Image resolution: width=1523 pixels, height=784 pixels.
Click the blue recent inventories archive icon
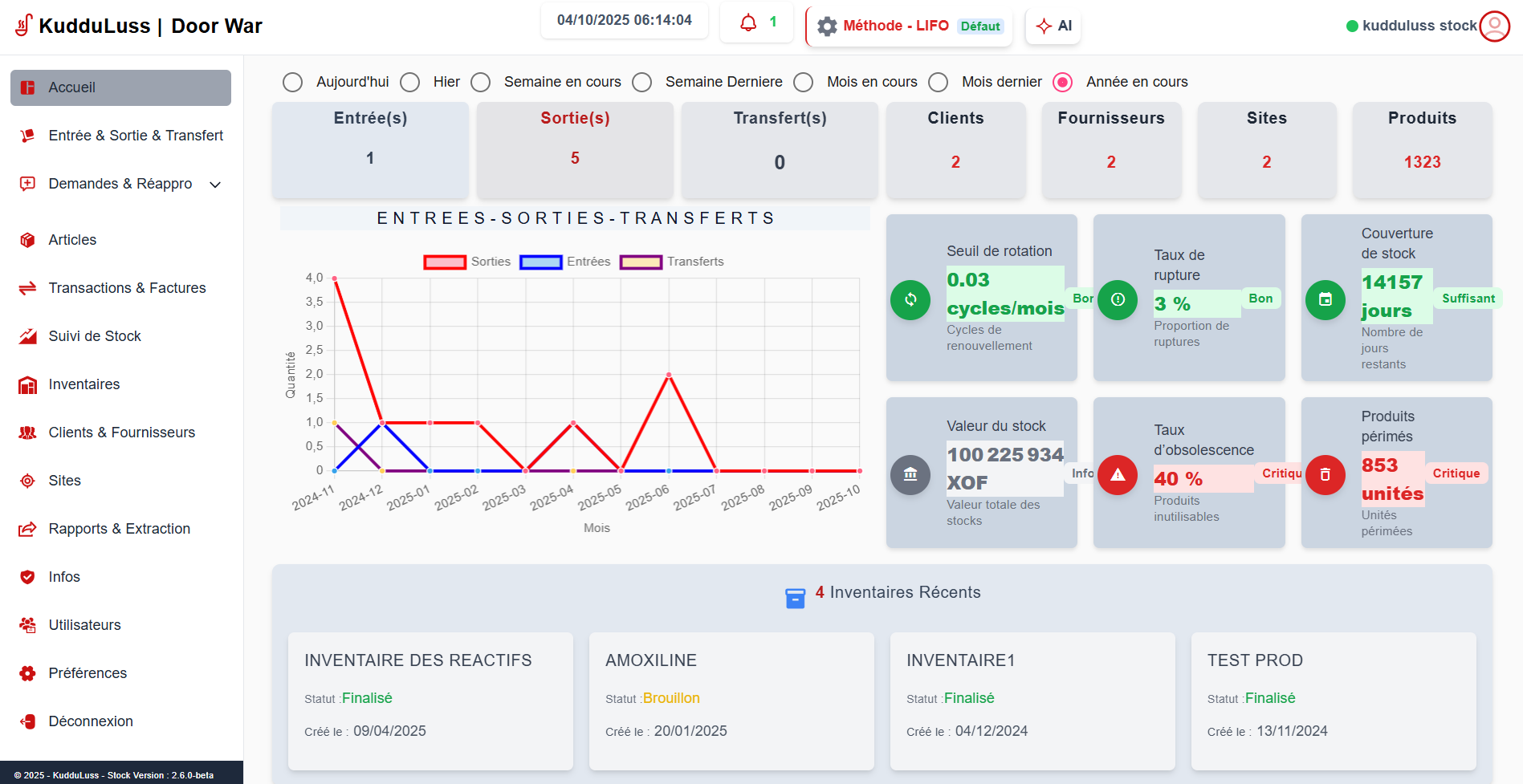795,598
